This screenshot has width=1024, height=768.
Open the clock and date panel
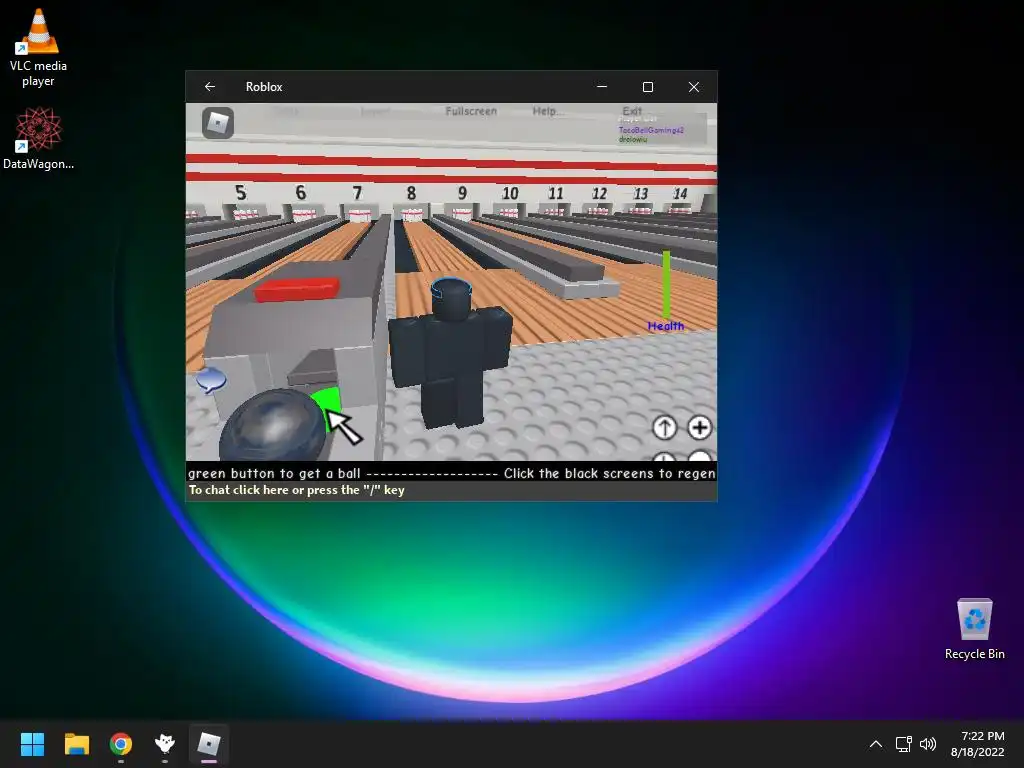pos(978,744)
